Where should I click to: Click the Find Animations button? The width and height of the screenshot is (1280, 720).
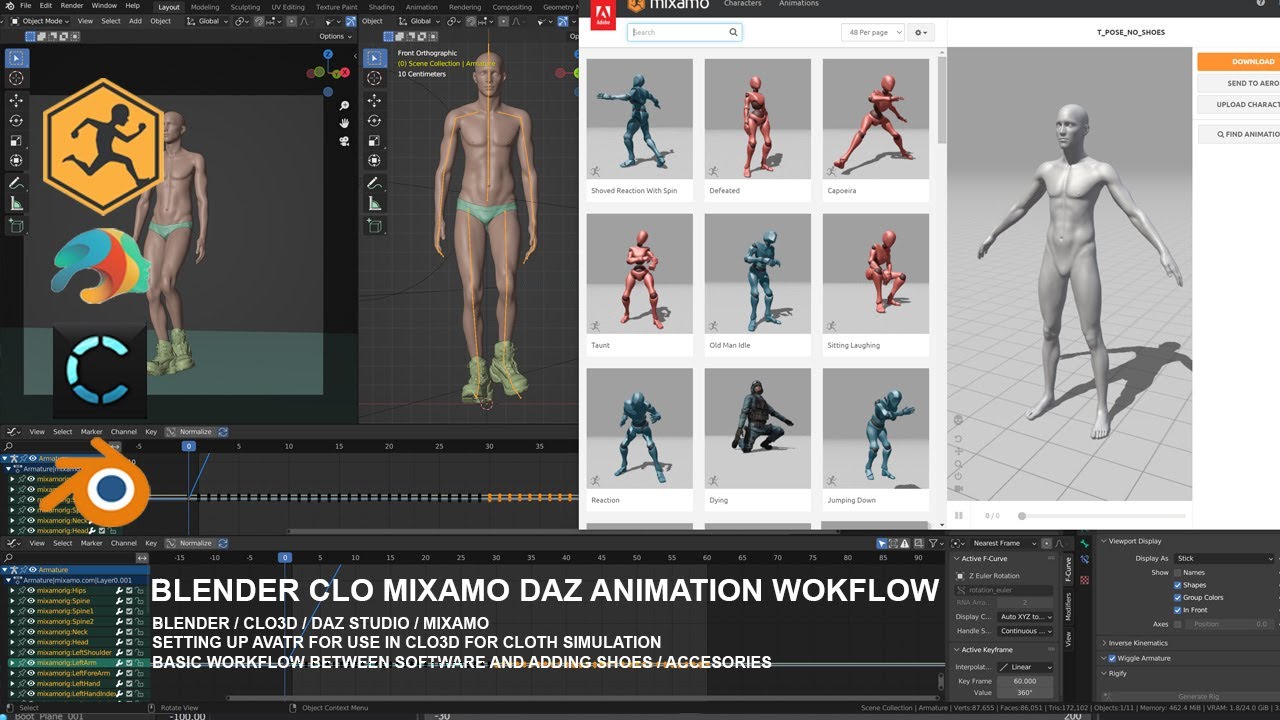tap(1239, 134)
